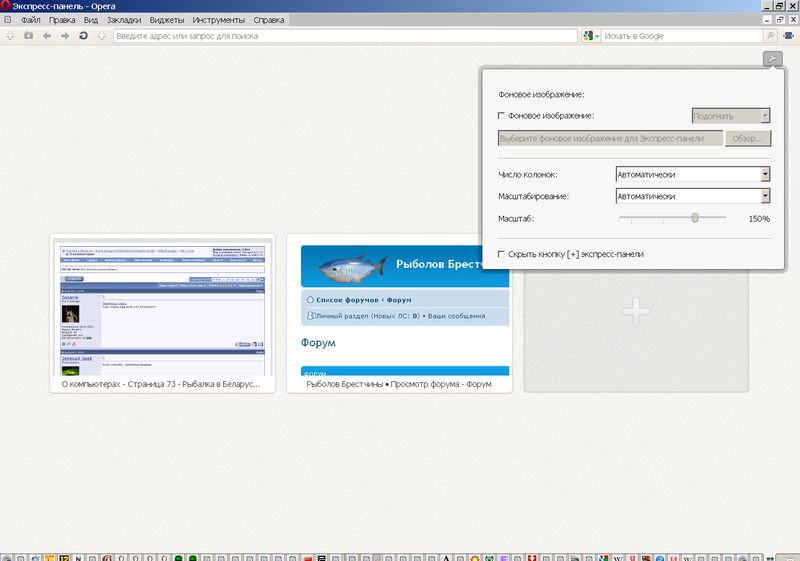Open the Google search engine selector icon

[590, 36]
